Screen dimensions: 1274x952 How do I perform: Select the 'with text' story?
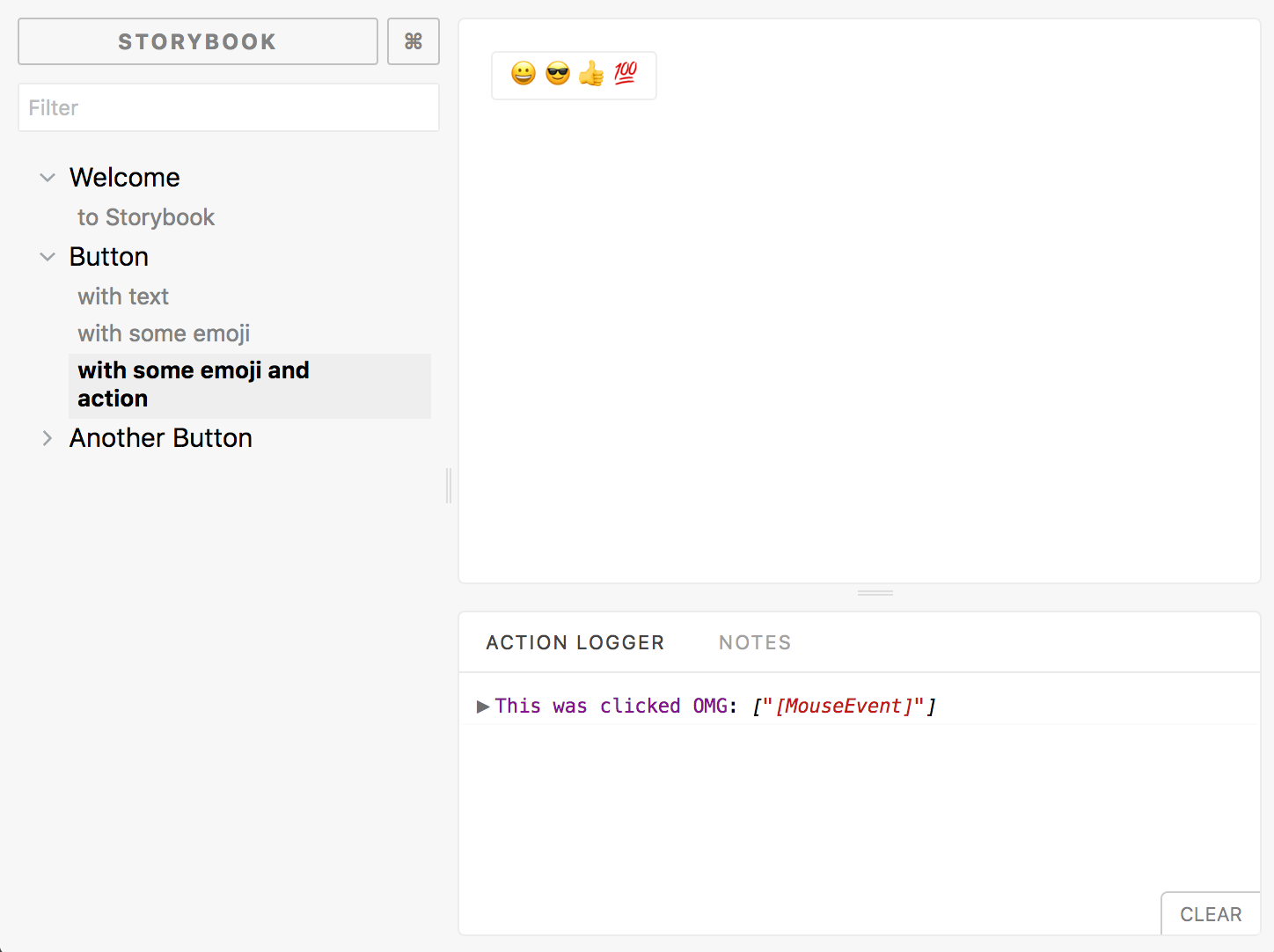click(x=123, y=297)
